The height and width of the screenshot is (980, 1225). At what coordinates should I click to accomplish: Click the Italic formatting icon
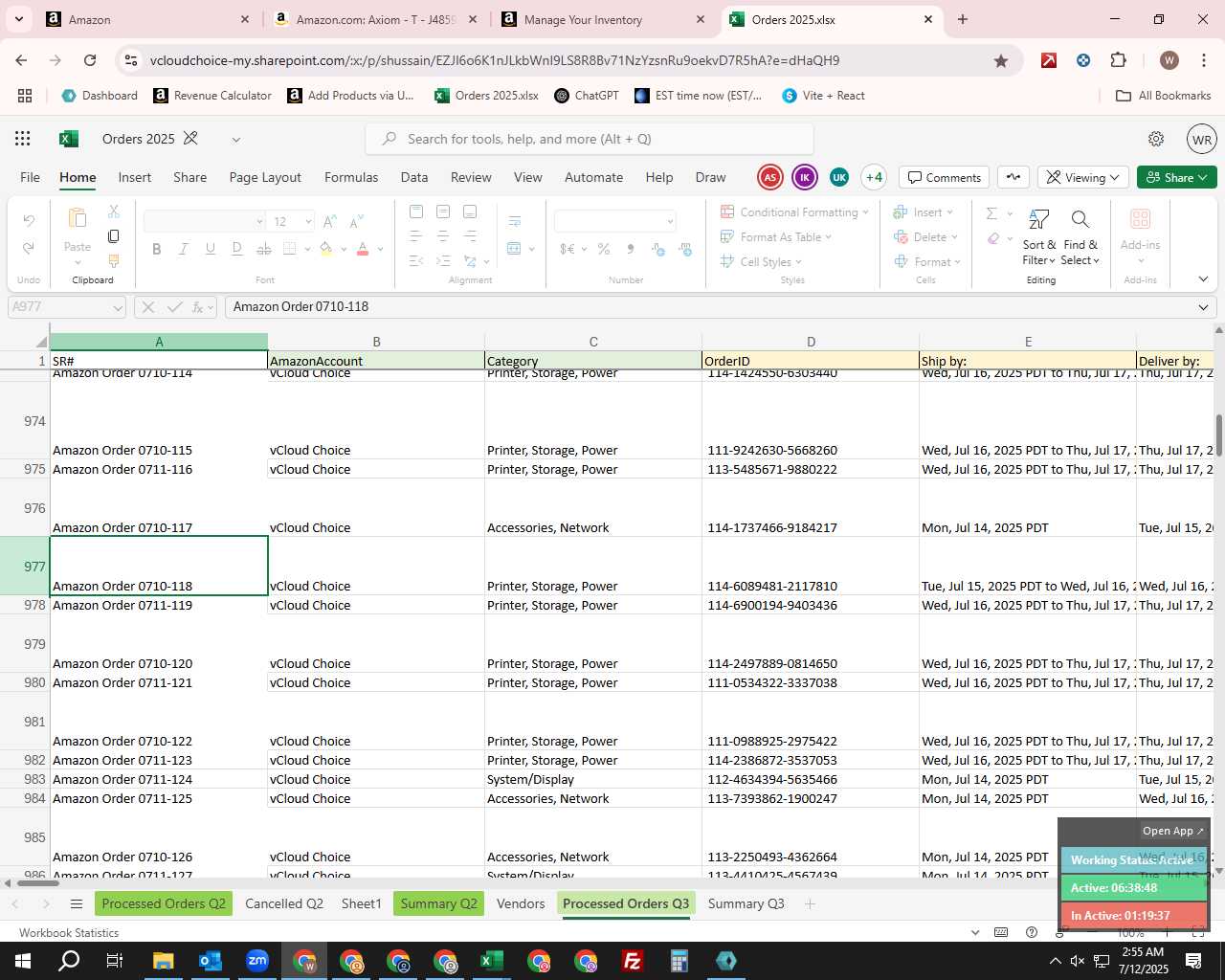click(x=183, y=249)
